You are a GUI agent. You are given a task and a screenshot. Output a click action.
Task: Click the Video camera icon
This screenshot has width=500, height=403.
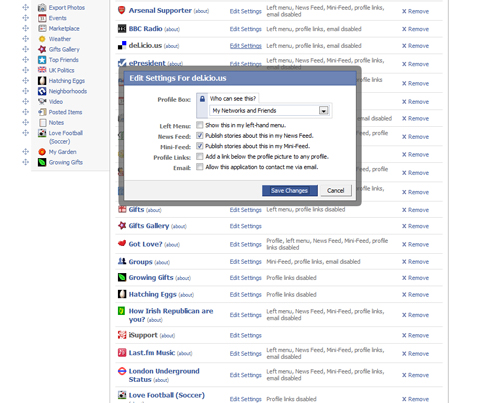tap(42, 101)
